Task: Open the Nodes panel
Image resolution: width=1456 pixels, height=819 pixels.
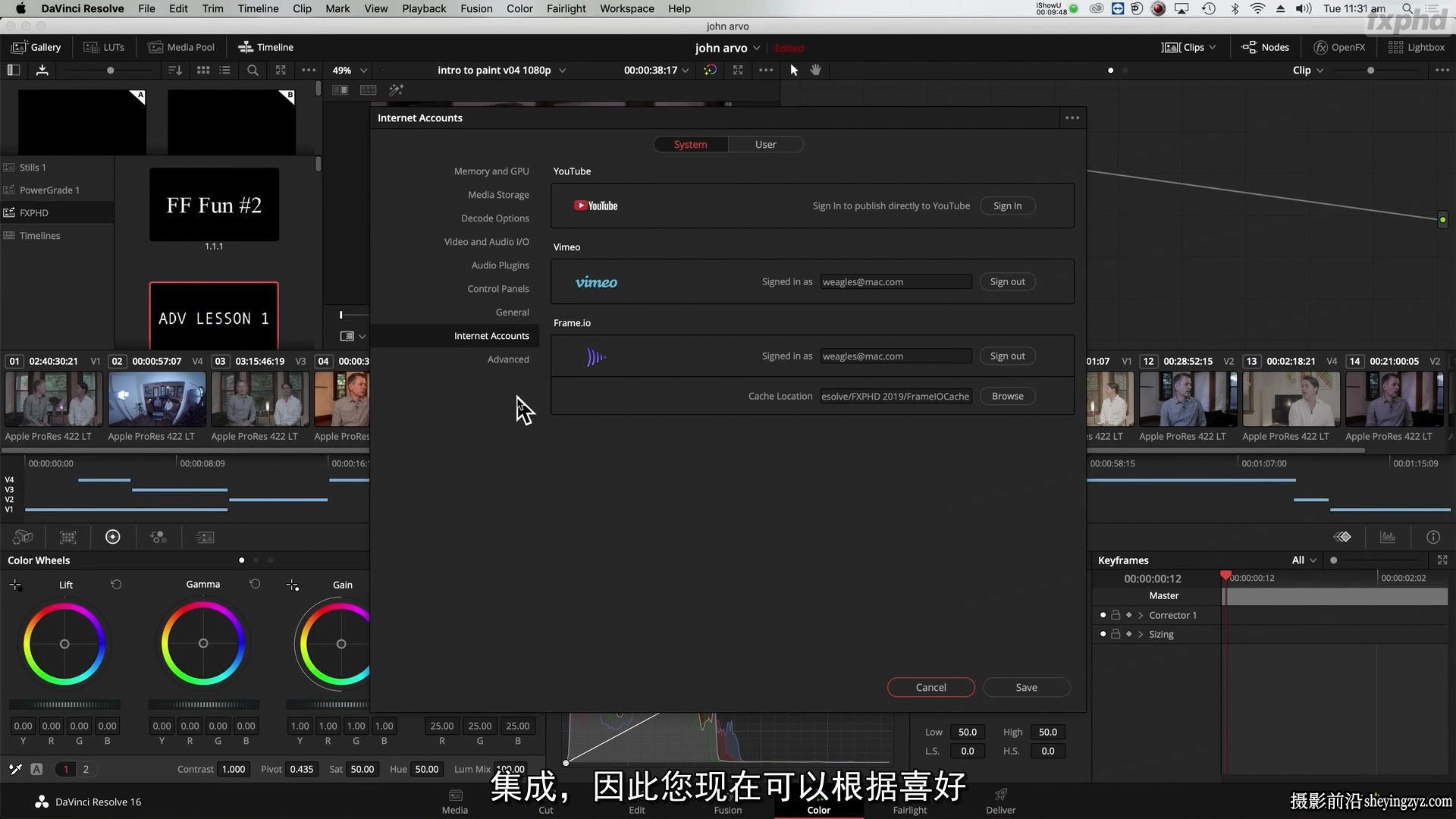Action: [x=1265, y=47]
